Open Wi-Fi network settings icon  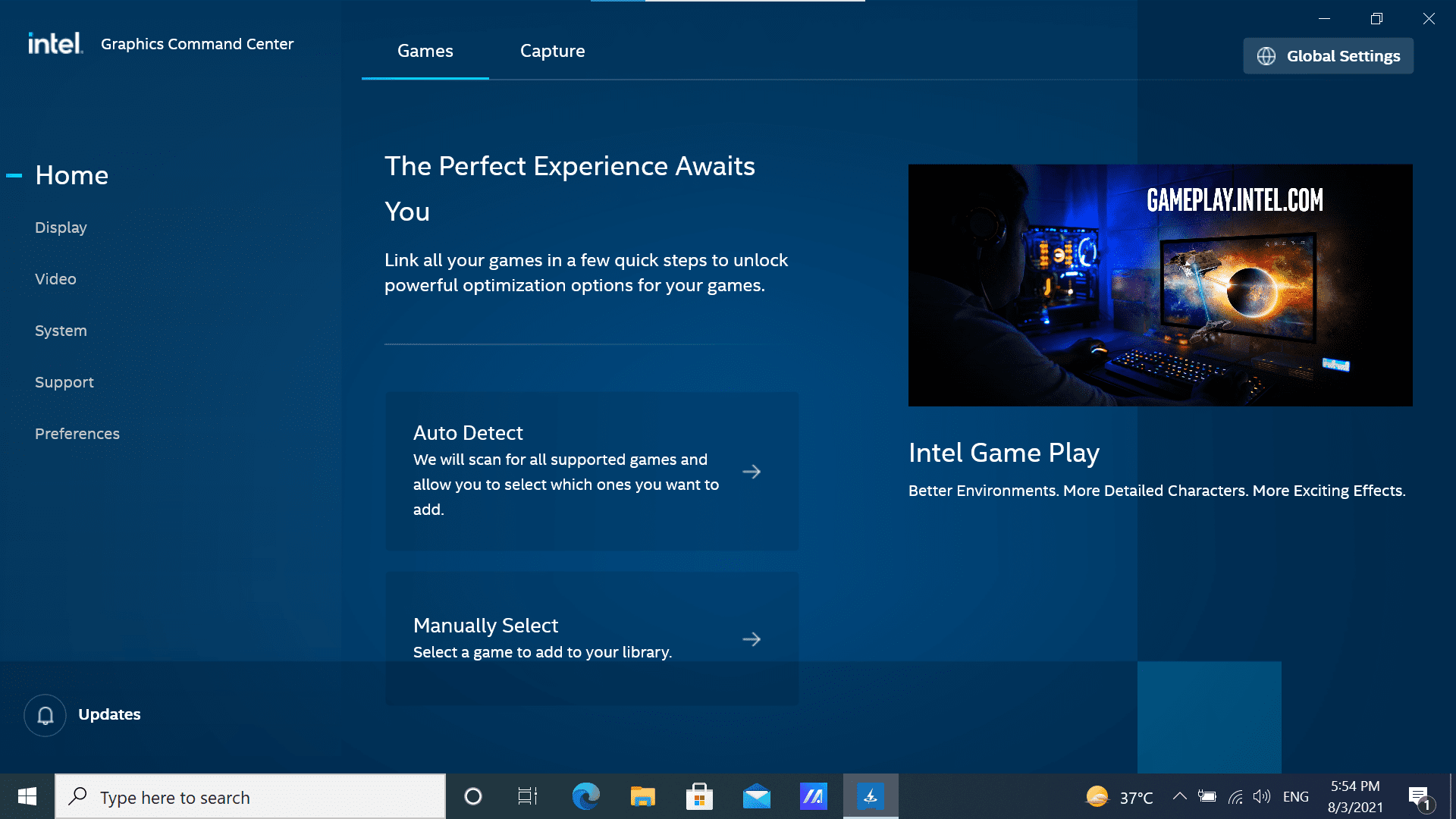tap(1235, 796)
